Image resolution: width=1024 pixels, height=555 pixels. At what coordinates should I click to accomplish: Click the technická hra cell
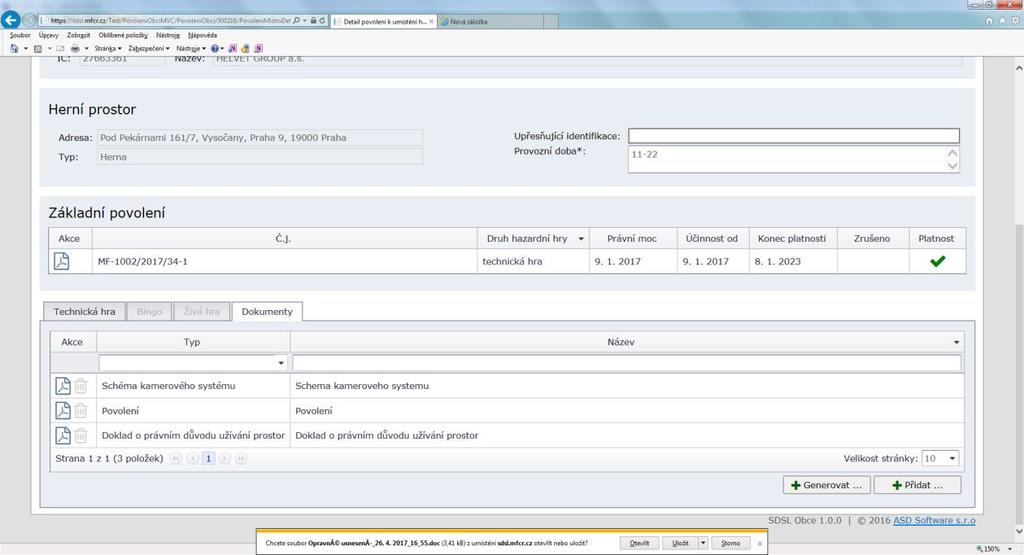(x=533, y=261)
